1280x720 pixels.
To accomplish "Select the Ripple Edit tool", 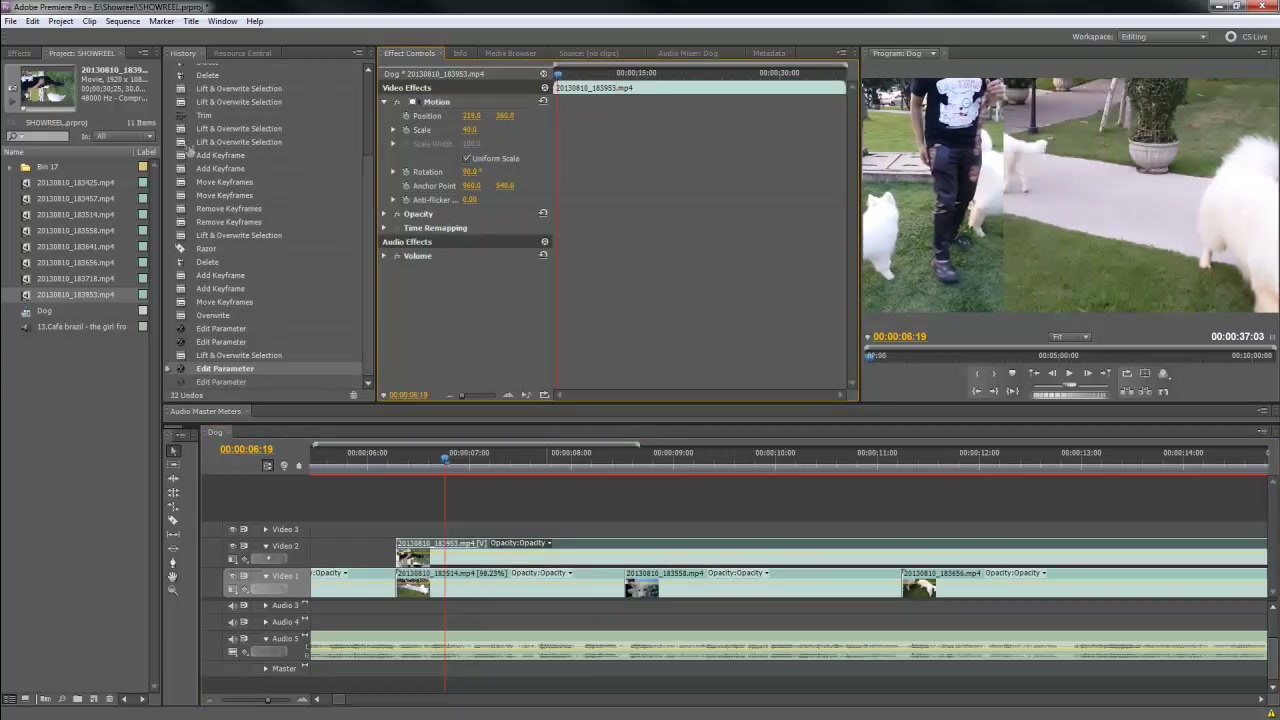I will click(173, 479).
